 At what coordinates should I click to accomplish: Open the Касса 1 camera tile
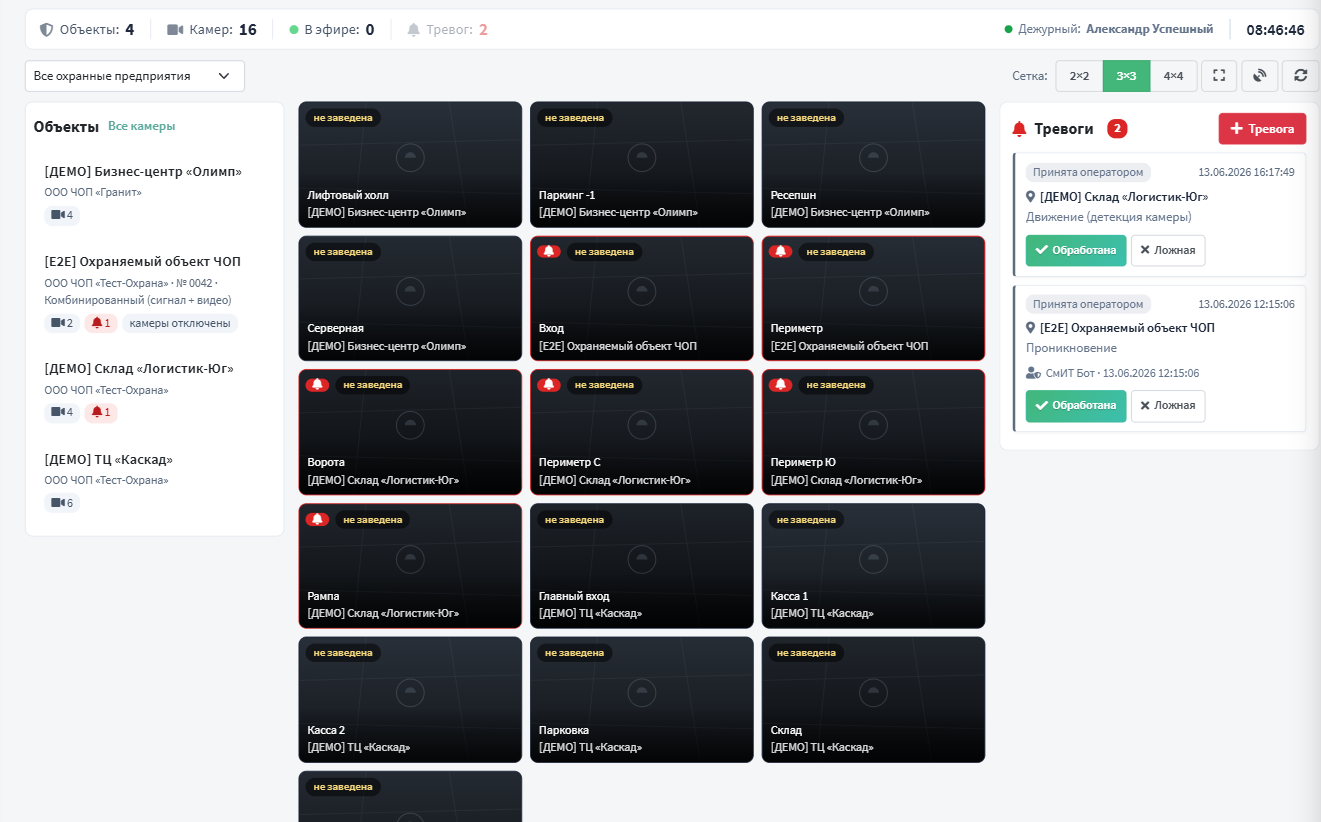tap(873, 566)
